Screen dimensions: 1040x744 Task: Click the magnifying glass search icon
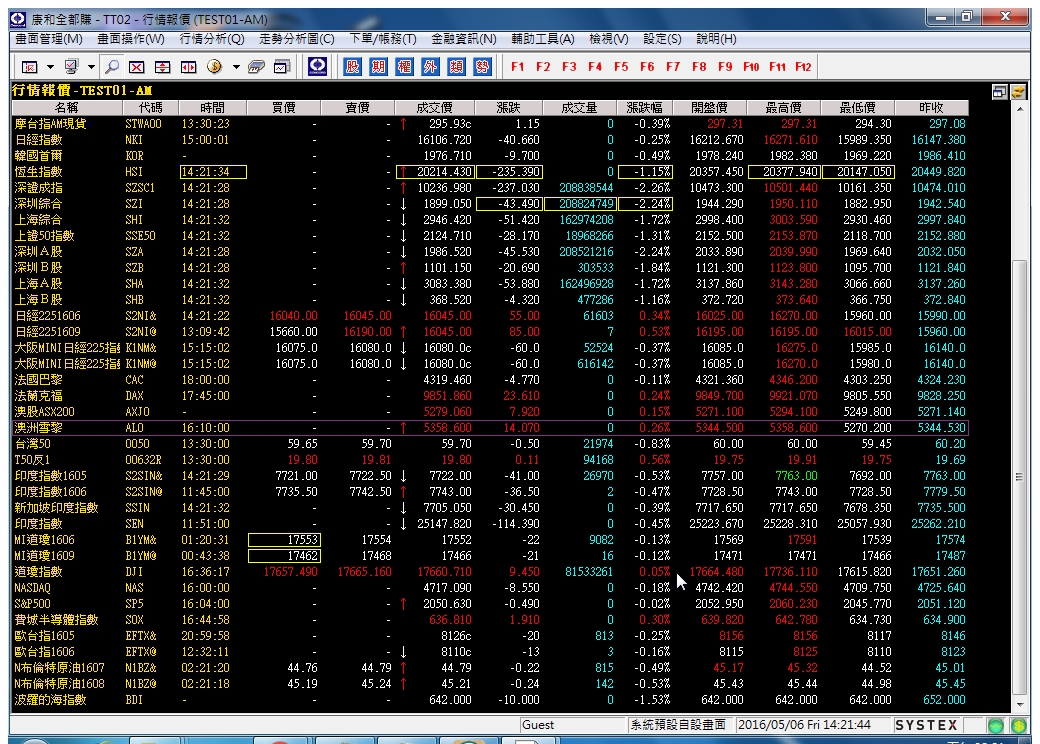click(112, 67)
